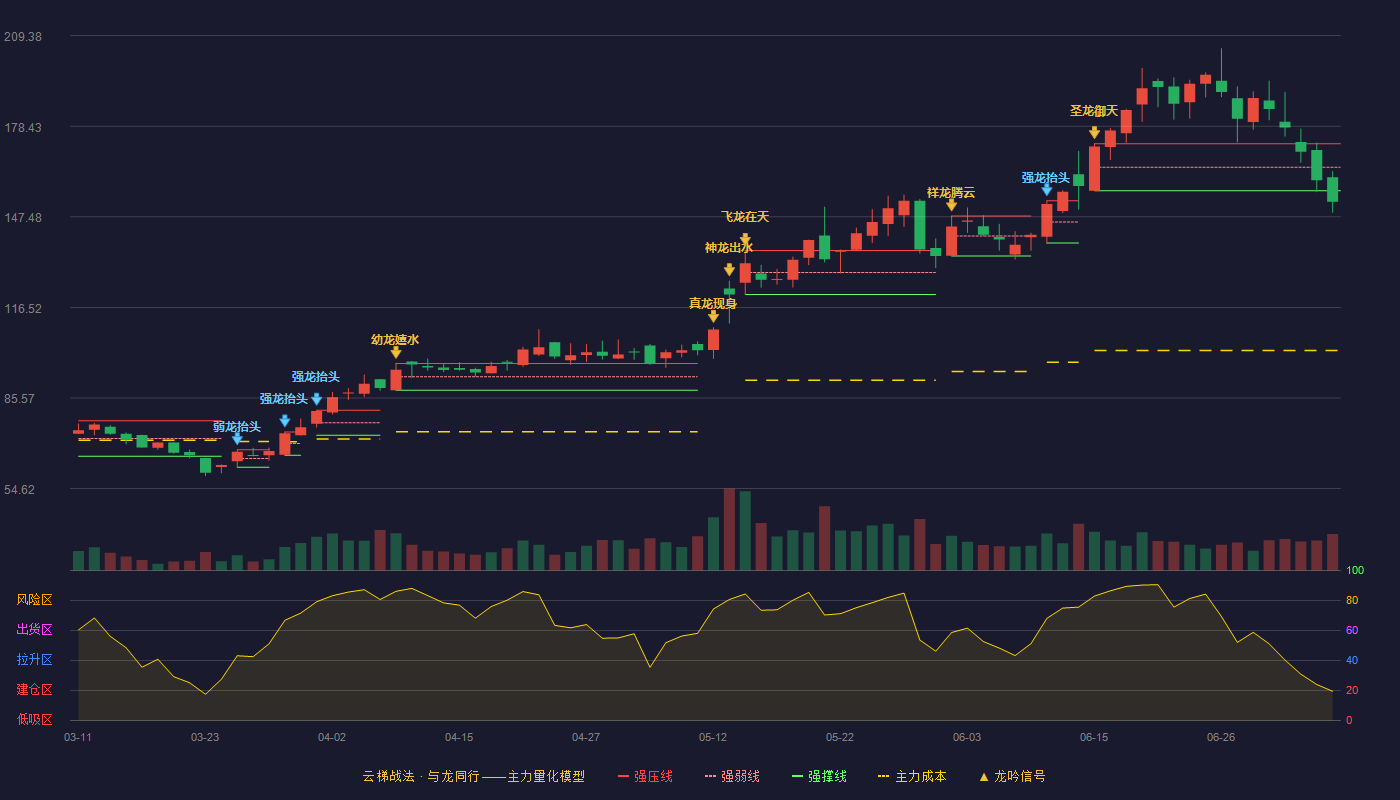
Task: Click the 06-15 date label
Action: pos(1094,737)
